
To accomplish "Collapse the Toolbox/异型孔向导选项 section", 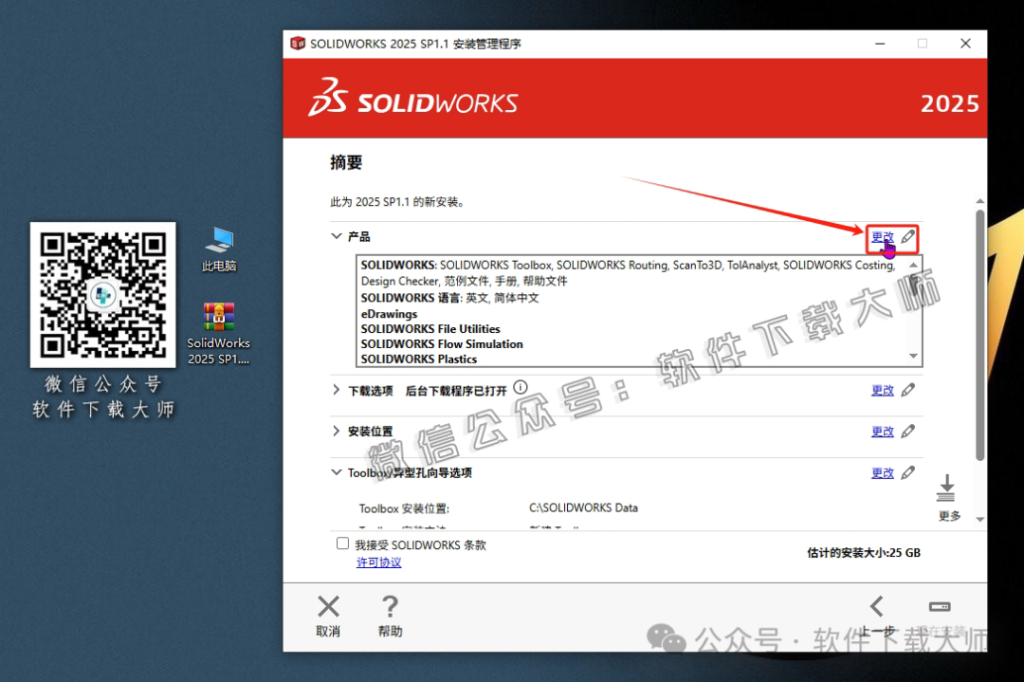I will (338, 472).
